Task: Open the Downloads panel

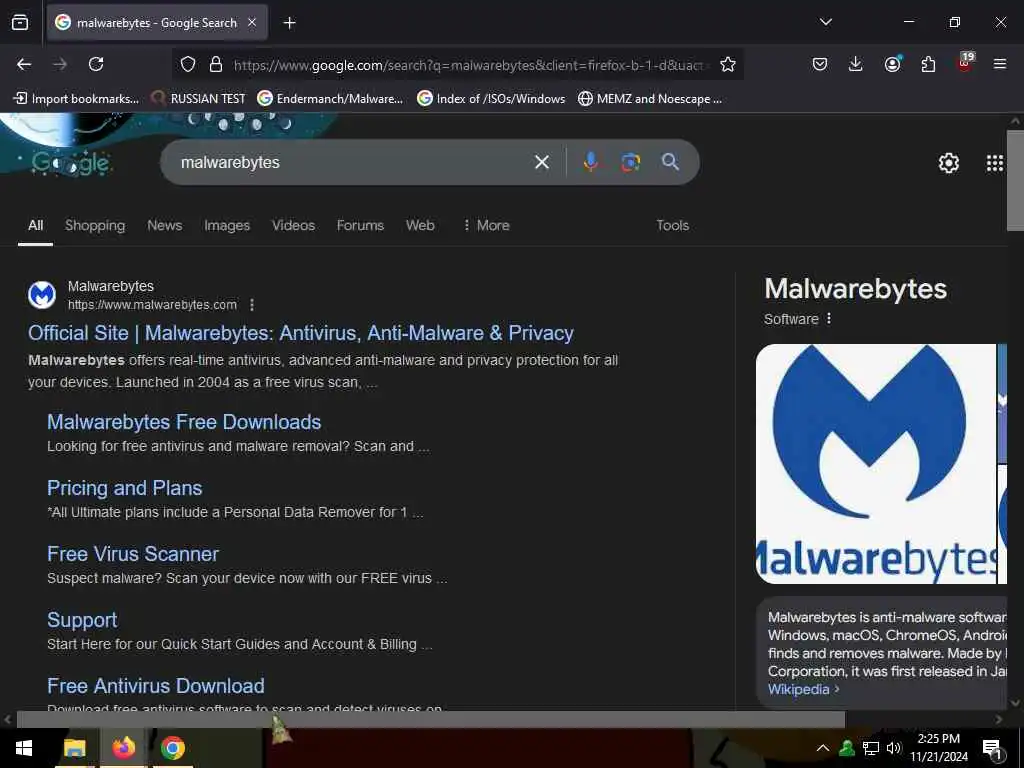Action: tap(856, 64)
